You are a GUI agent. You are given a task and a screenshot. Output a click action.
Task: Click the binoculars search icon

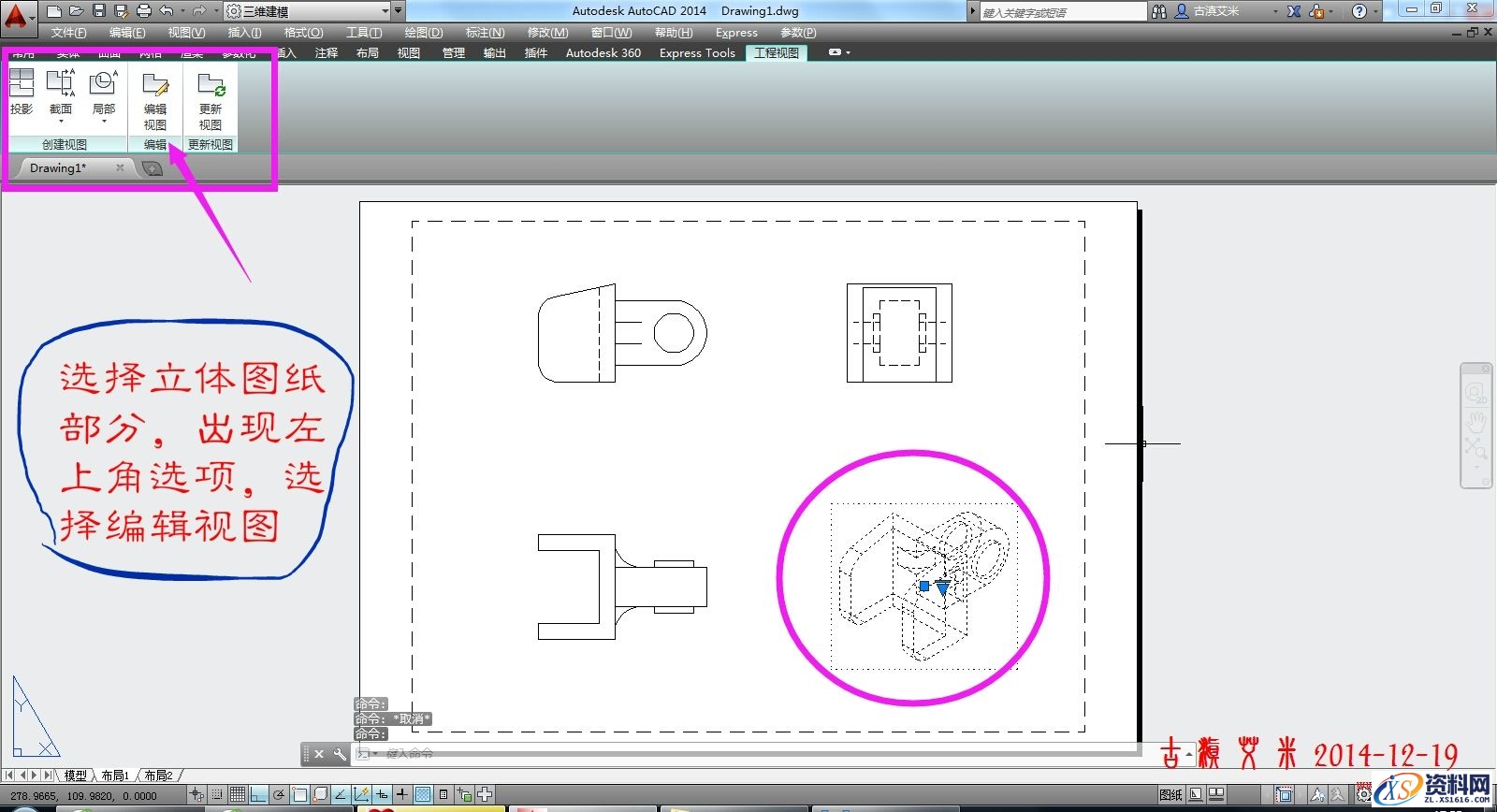pyautogui.click(x=1159, y=11)
